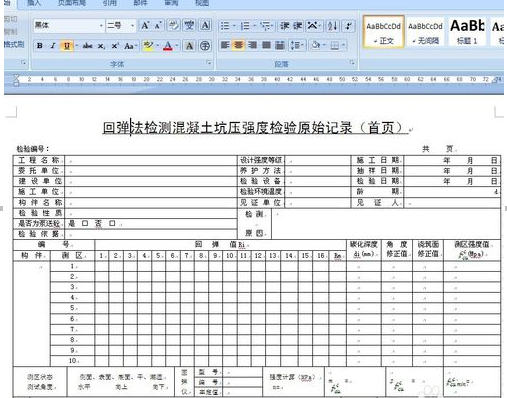Open the 邮件 ribbon tab

(x=140, y=3)
